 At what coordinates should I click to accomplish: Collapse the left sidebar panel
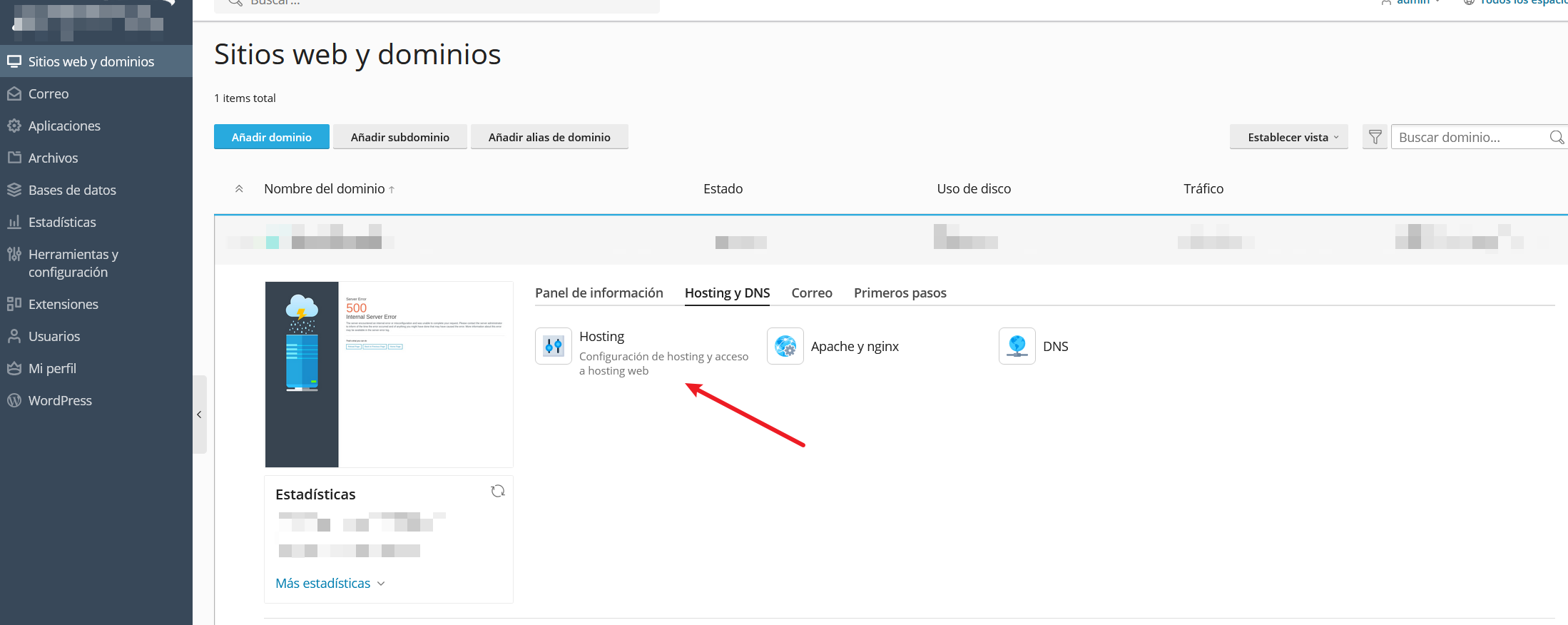tap(199, 415)
